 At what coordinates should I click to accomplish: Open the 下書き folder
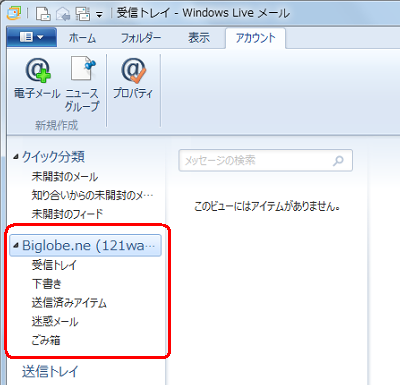click(x=47, y=284)
